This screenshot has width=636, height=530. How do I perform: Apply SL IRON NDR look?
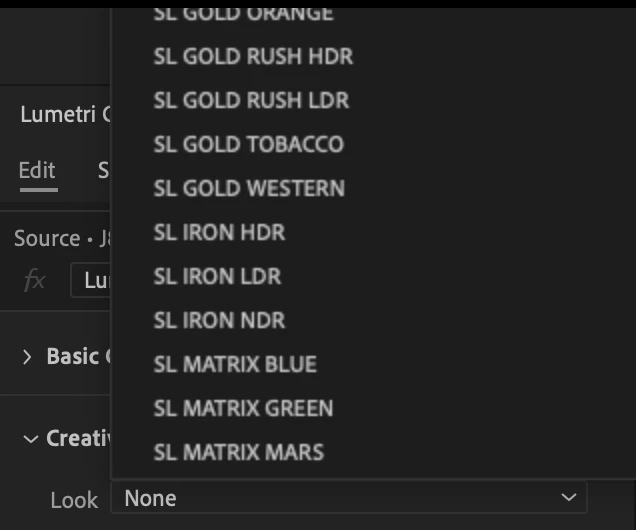[x=219, y=320]
